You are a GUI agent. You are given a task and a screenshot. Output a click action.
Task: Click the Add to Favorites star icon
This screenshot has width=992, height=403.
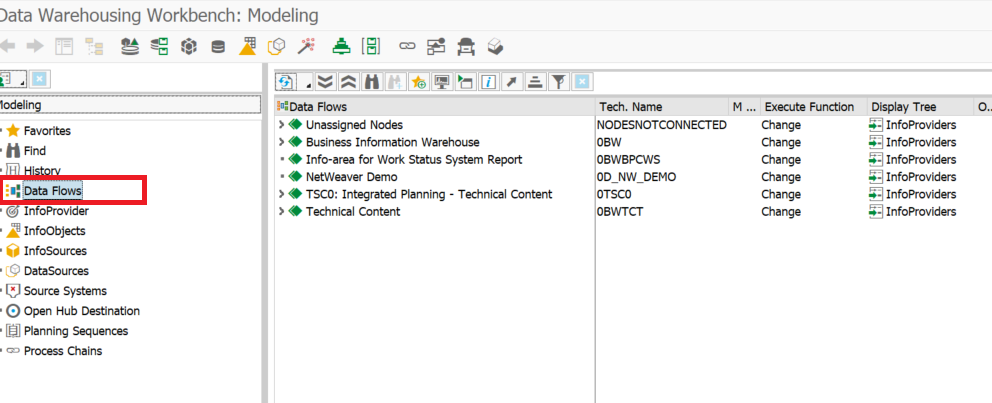418,82
